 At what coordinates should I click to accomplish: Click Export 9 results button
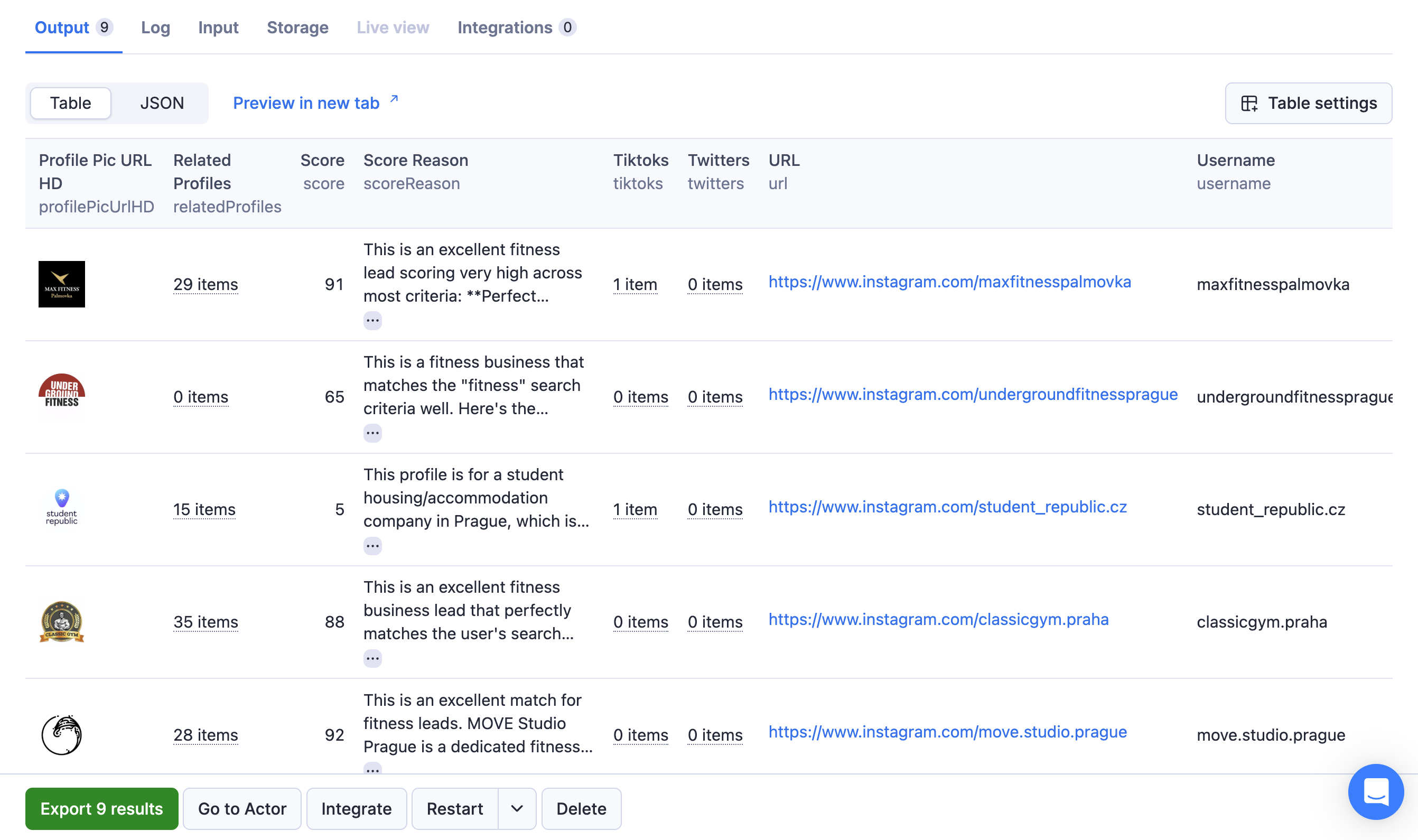(x=101, y=809)
